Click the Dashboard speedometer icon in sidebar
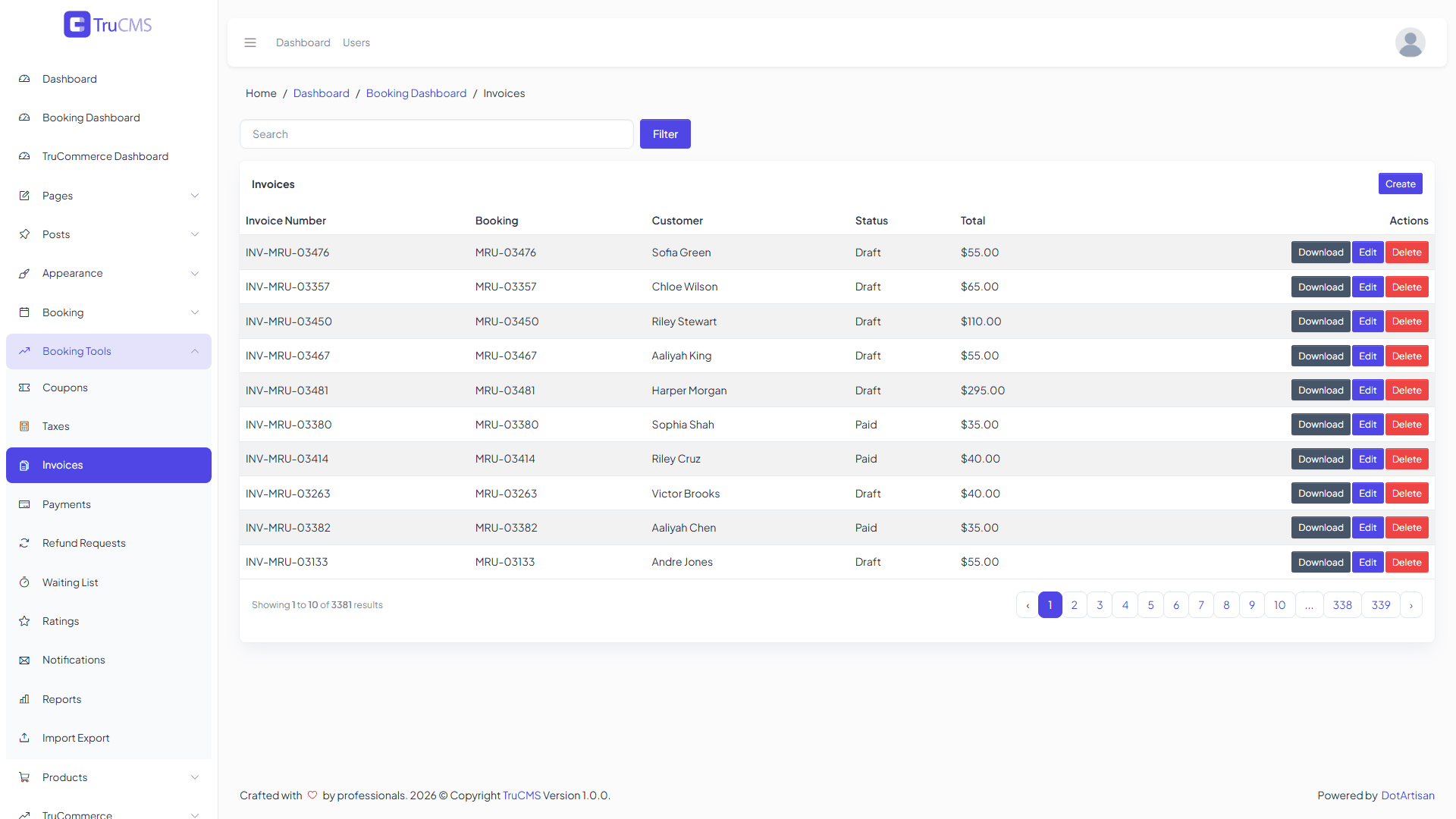Viewport: 1456px width, 819px height. pyautogui.click(x=24, y=79)
